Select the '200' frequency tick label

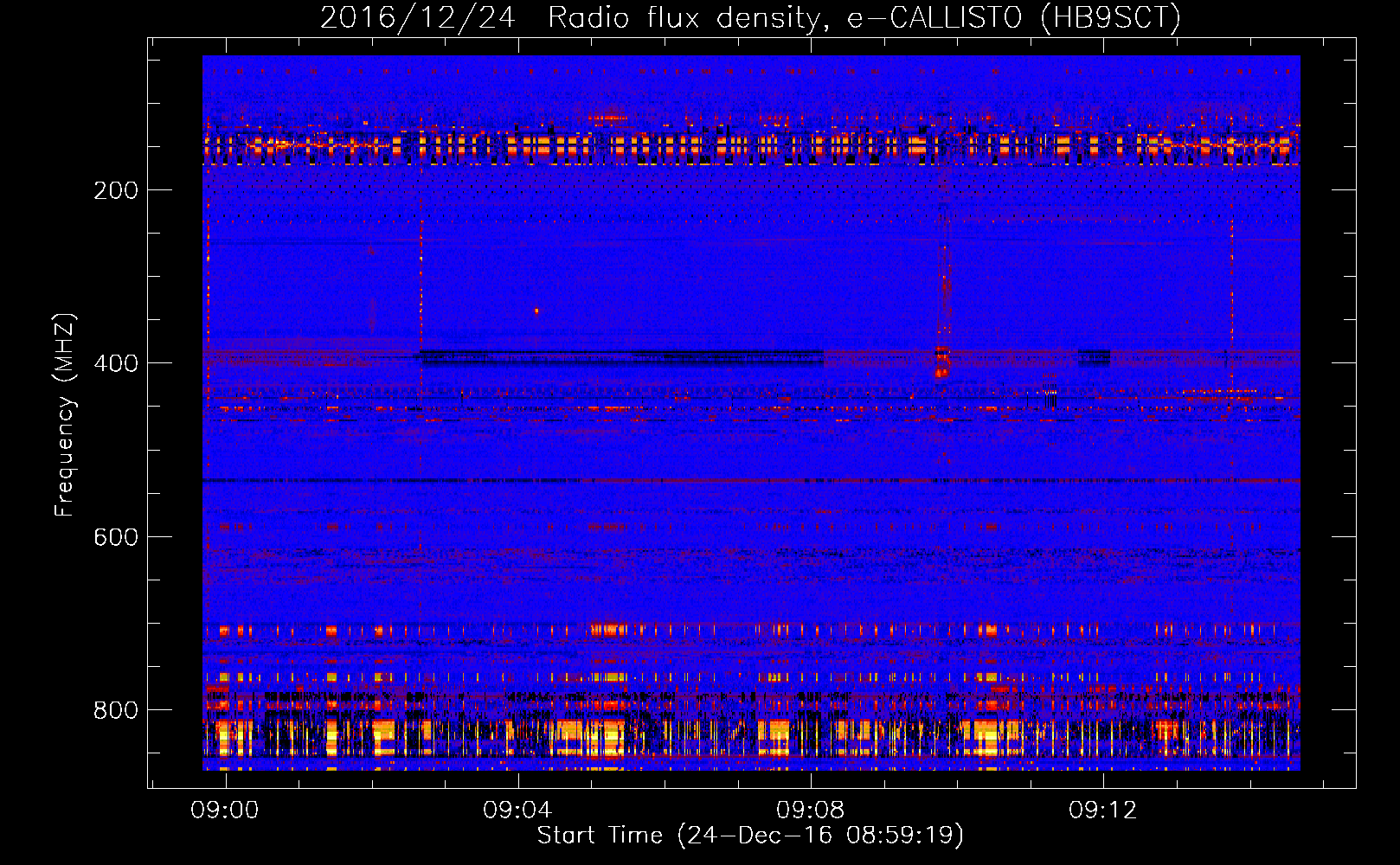[116, 190]
